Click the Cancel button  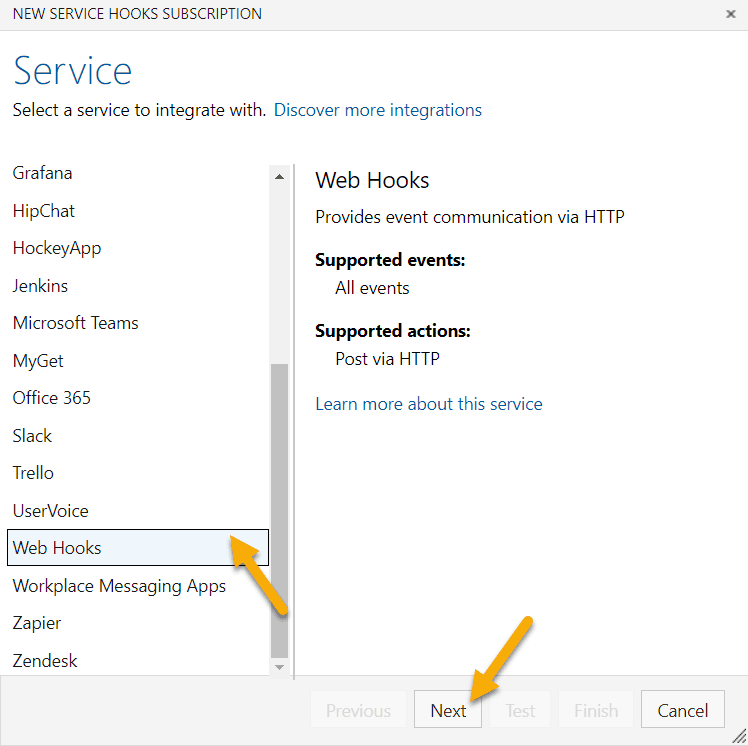[683, 709]
